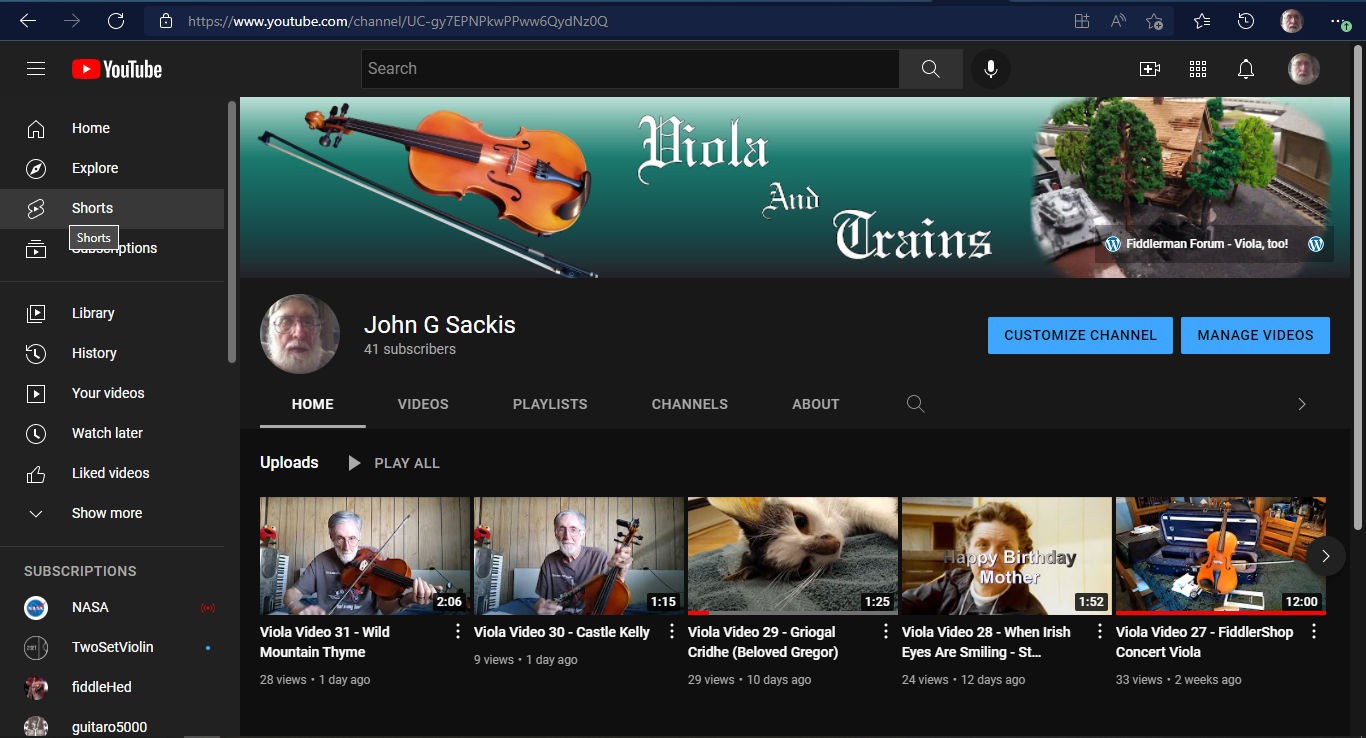Image resolution: width=1366 pixels, height=738 pixels.
Task: Click the Play All triangle icon
Action: click(354, 463)
